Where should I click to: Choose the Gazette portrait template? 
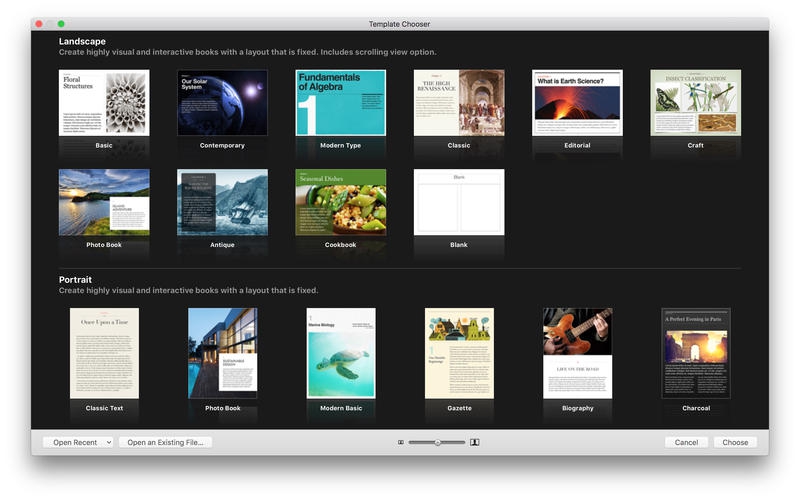(459, 353)
